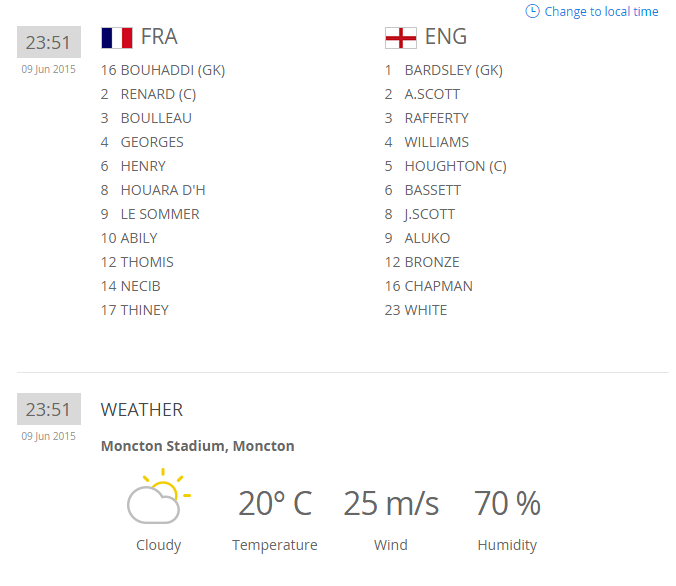Click White, number 23 for England
676x586 pixels.
(x=426, y=310)
